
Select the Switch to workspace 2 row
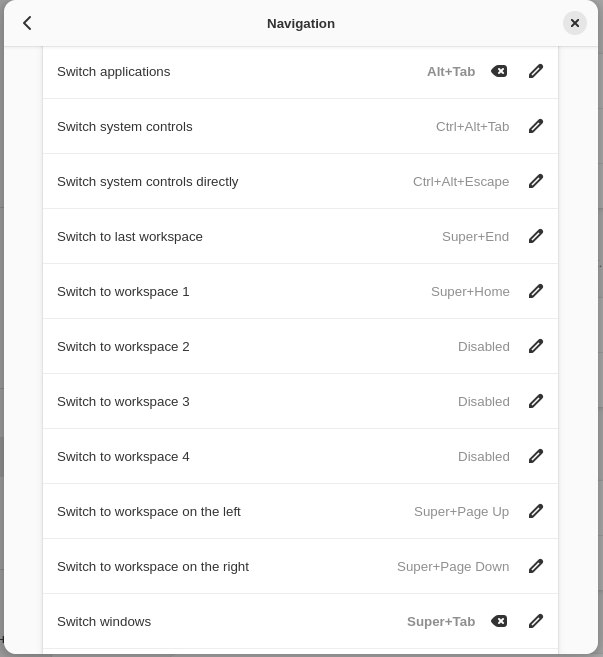coord(300,346)
